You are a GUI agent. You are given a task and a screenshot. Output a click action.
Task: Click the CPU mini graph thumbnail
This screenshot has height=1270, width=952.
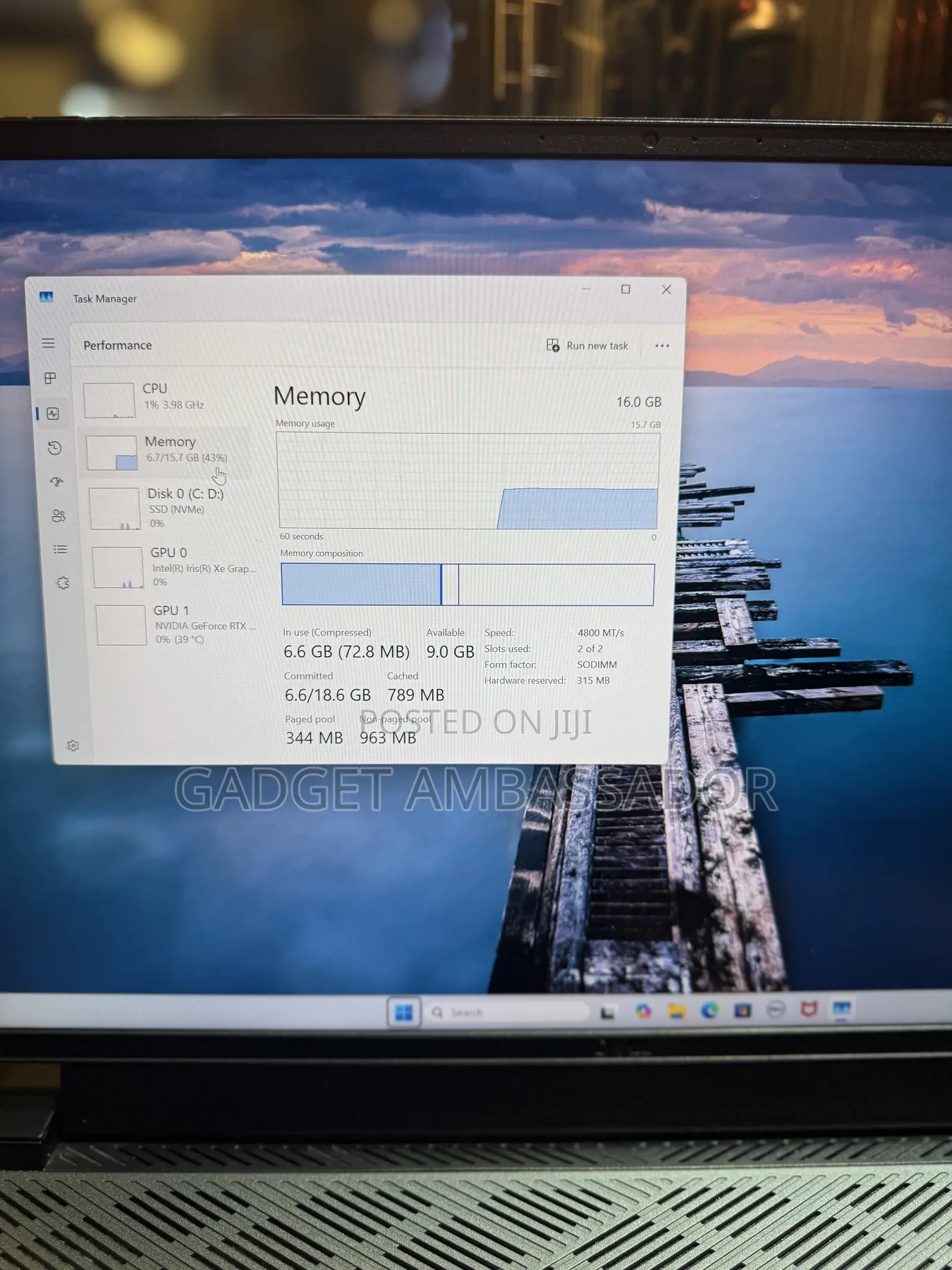pyautogui.click(x=109, y=400)
